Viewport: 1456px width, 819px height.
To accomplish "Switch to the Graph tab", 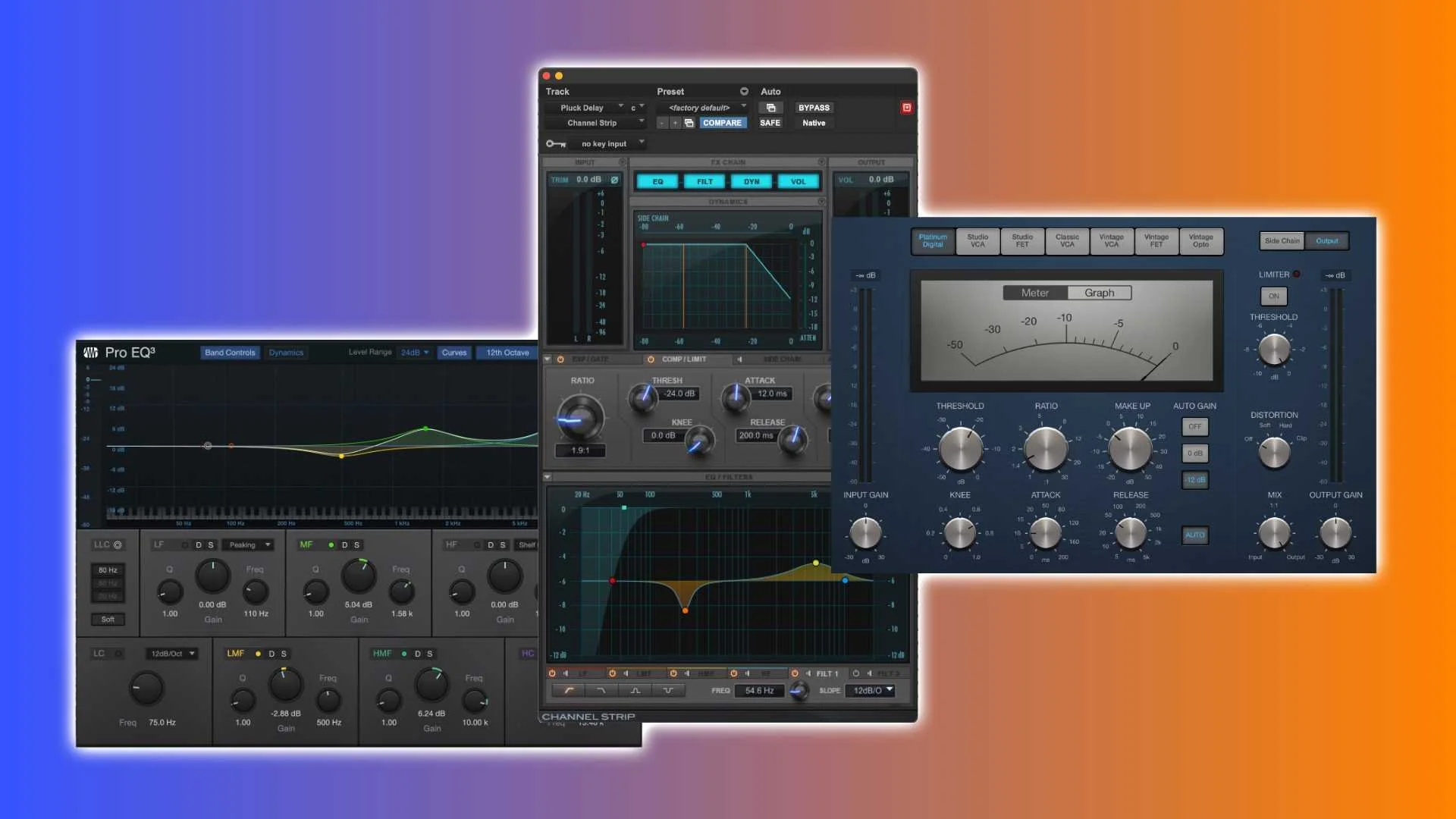I will click(1099, 293).
